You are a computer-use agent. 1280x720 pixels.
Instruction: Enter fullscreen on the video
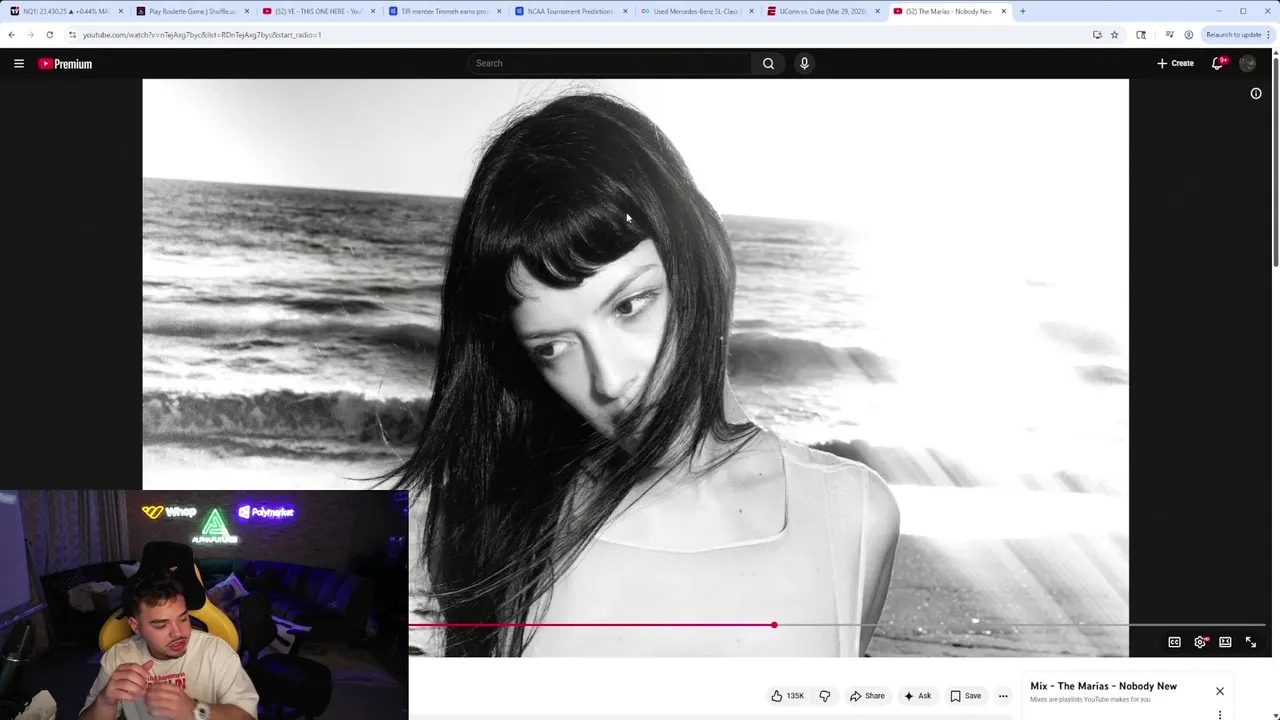pyautogui.click(x=1251, y=642)
